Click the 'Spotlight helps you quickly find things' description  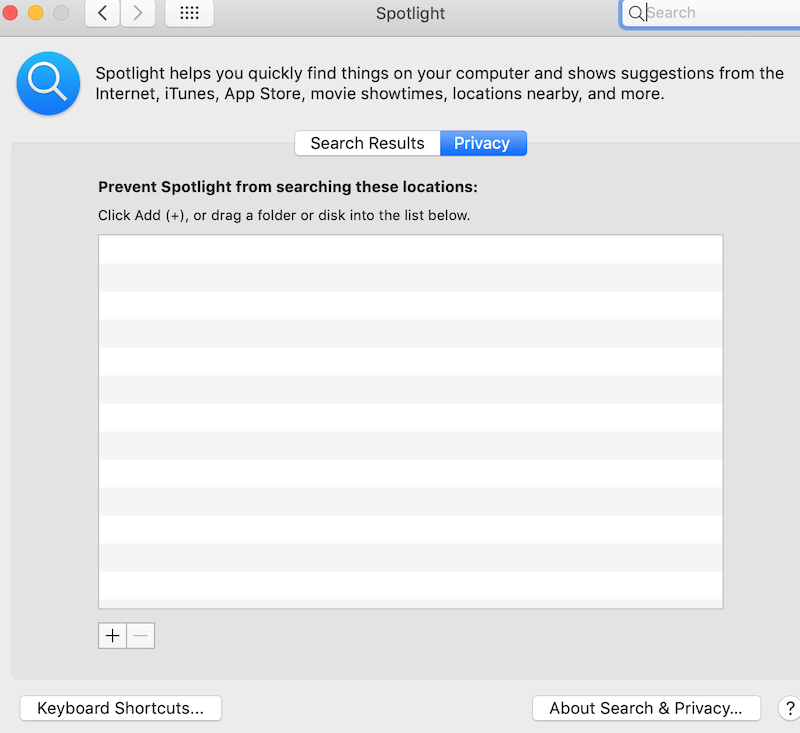tap(439, 84)
